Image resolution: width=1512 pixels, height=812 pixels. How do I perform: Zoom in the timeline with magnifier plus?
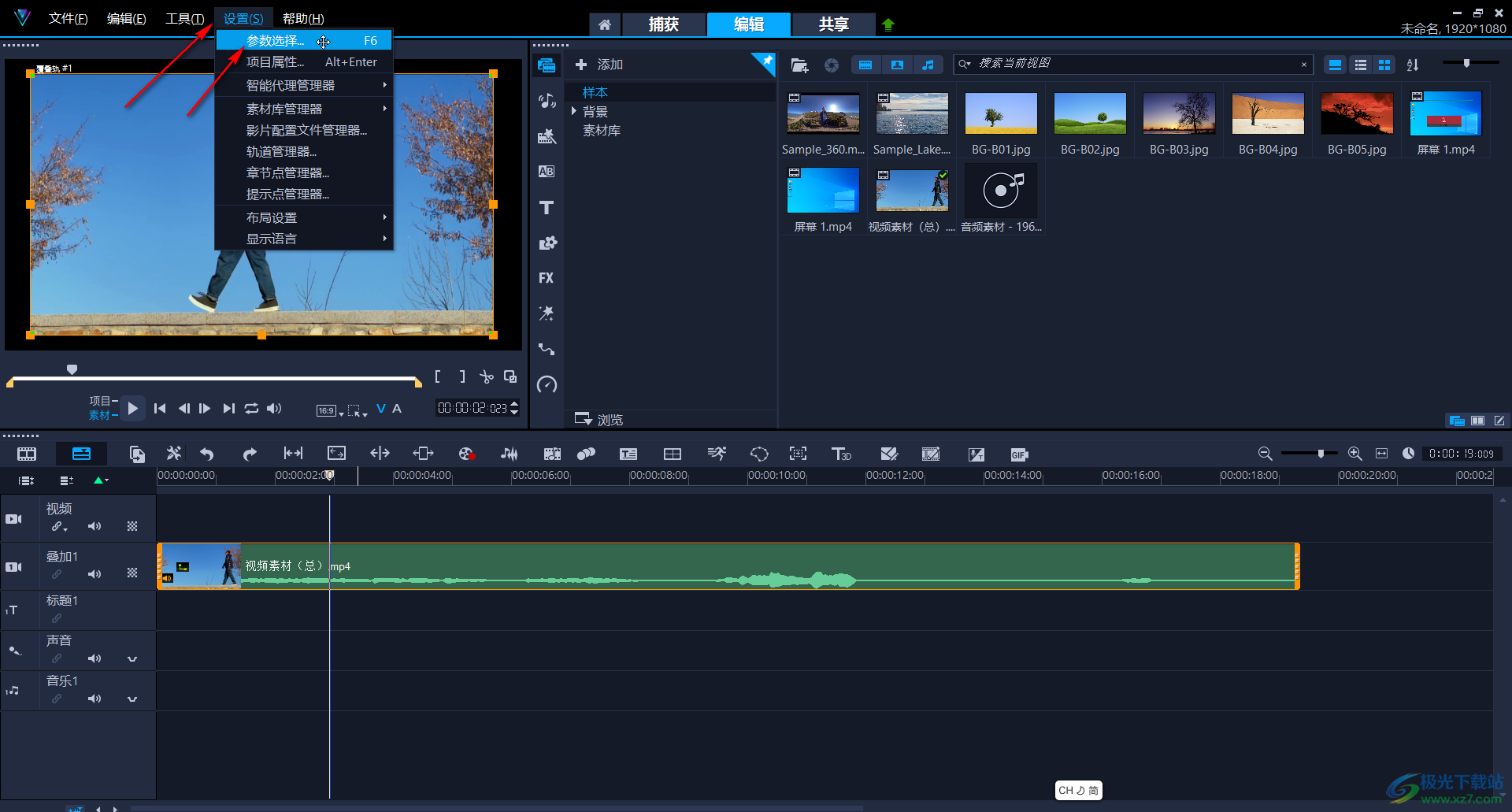pyautogui.click(x=1354, y=454)
